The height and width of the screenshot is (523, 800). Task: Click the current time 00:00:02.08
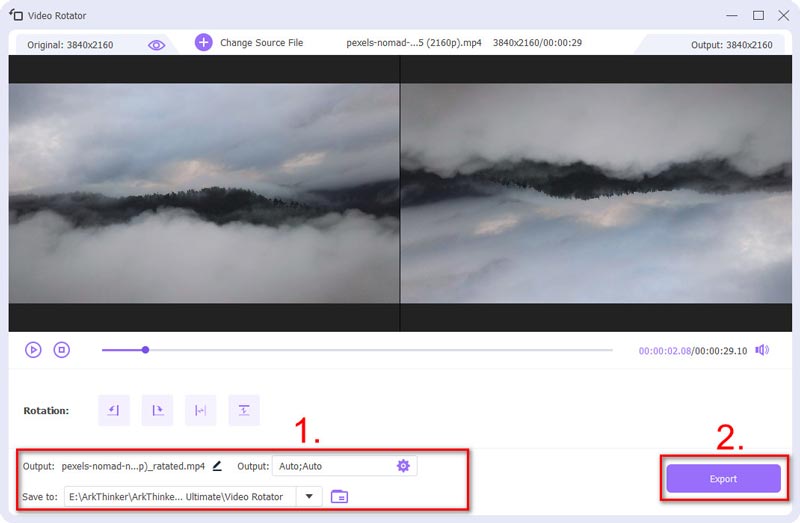coord(665,351)
